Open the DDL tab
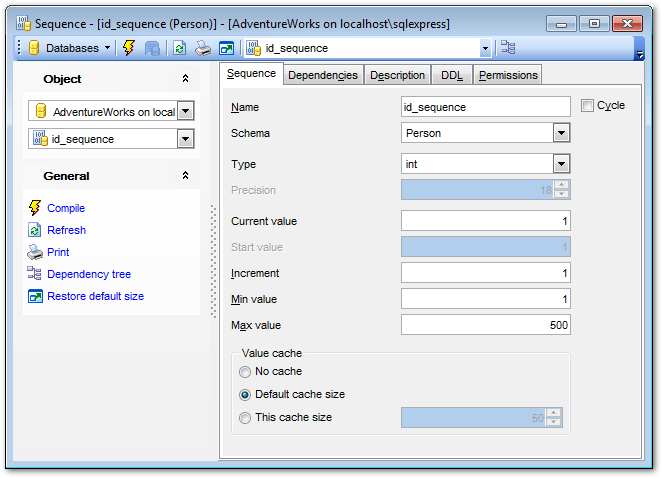The image size is (662, 478). [x=452, y=75]
